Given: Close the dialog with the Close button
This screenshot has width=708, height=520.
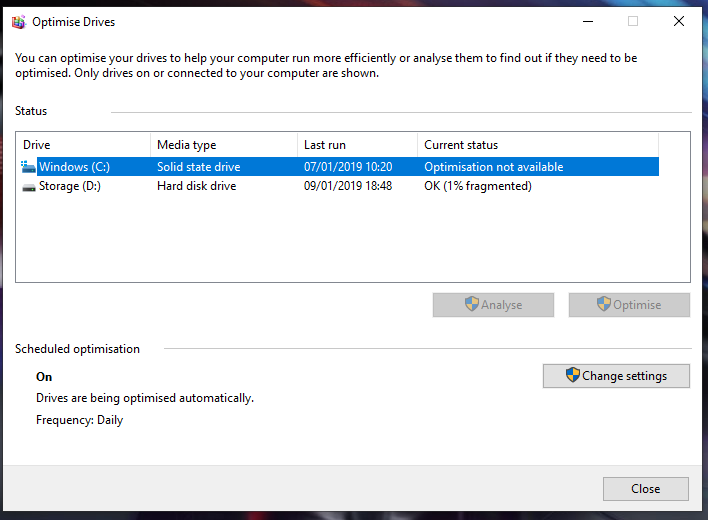Looking at the screenshot, I should [x=646, y=489].
